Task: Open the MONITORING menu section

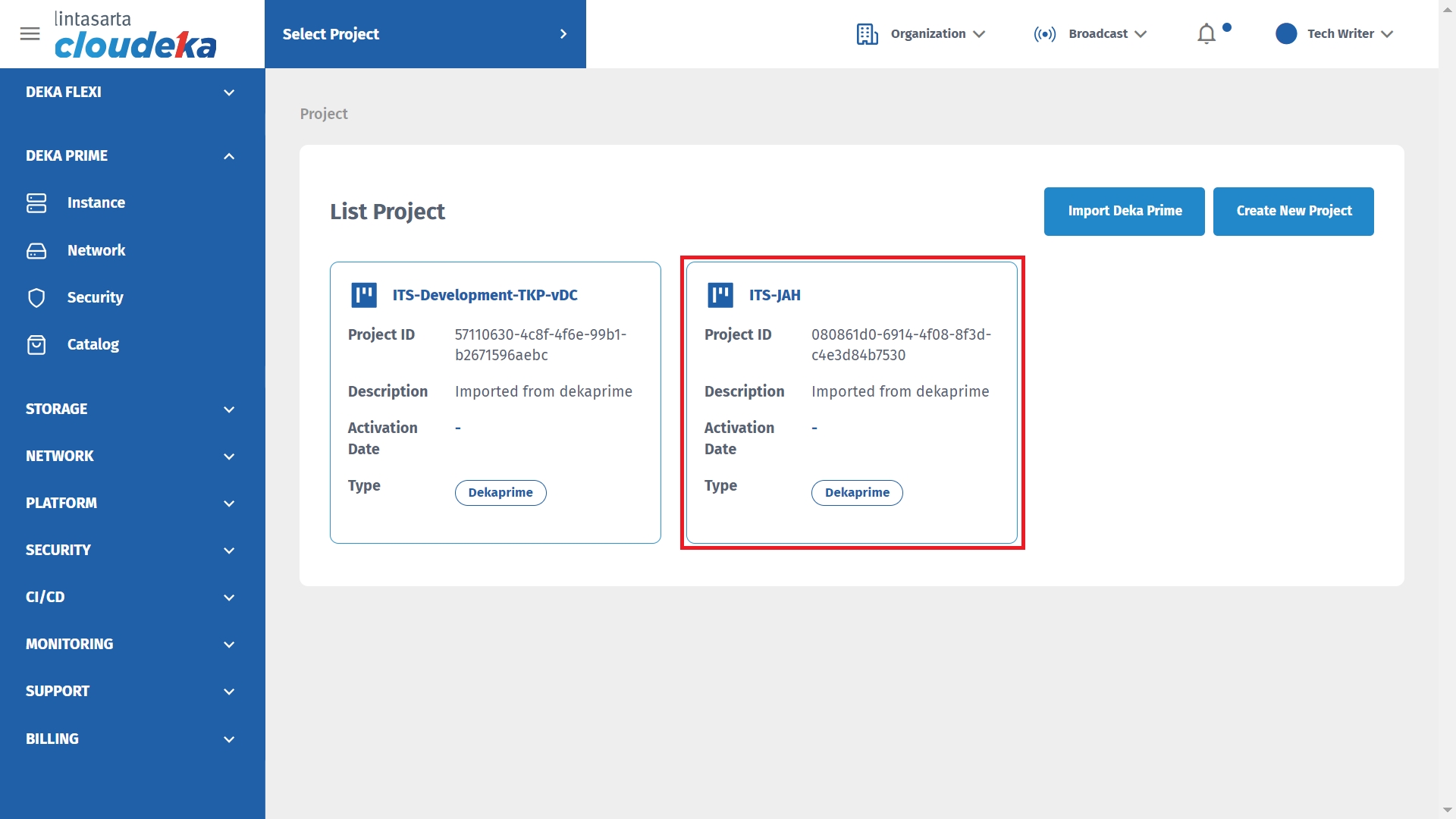Action: tap(229, 645)
